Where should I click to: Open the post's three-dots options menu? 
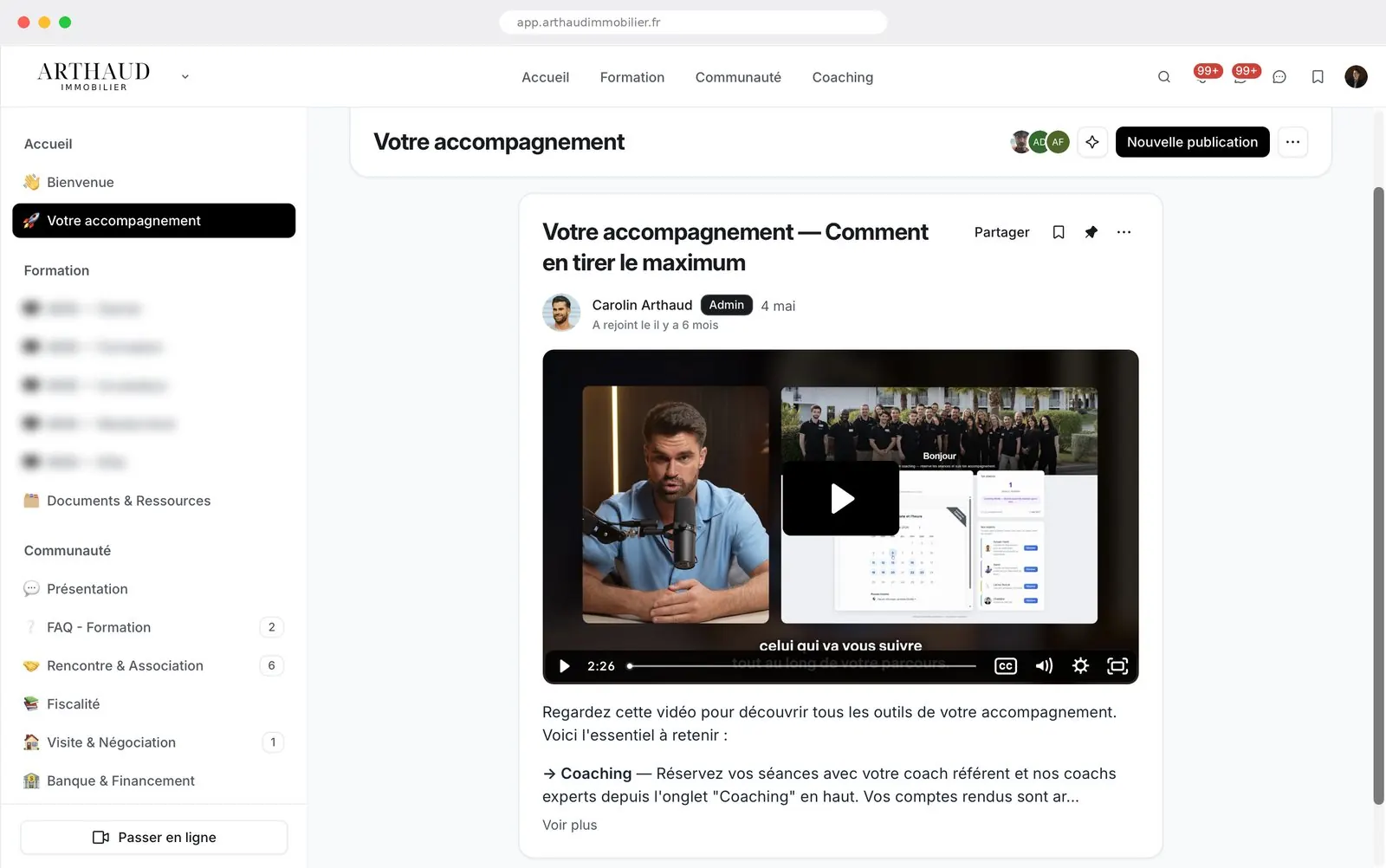(x=1124, y=232)
